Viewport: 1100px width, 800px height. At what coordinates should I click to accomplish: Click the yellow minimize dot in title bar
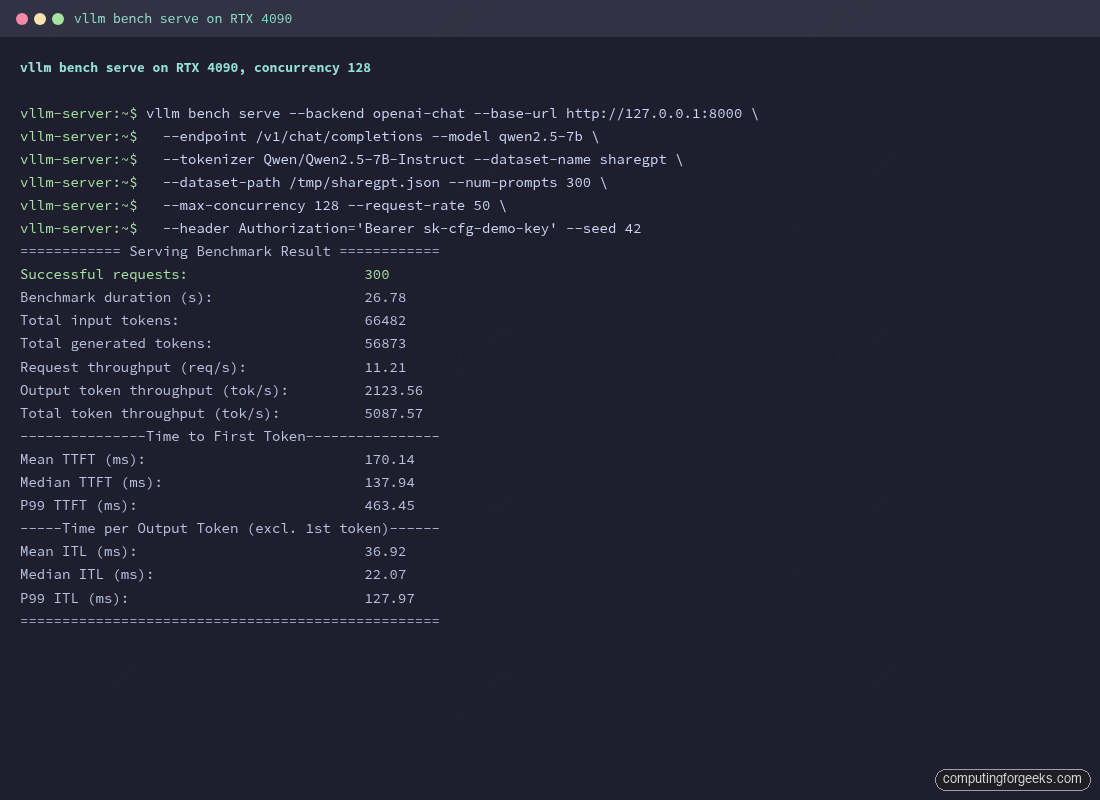pos(40,19)
